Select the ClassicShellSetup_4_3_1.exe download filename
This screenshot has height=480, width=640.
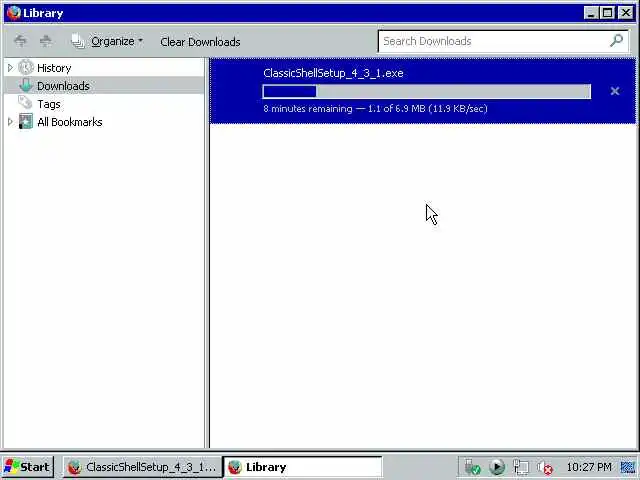coord(333,73)
